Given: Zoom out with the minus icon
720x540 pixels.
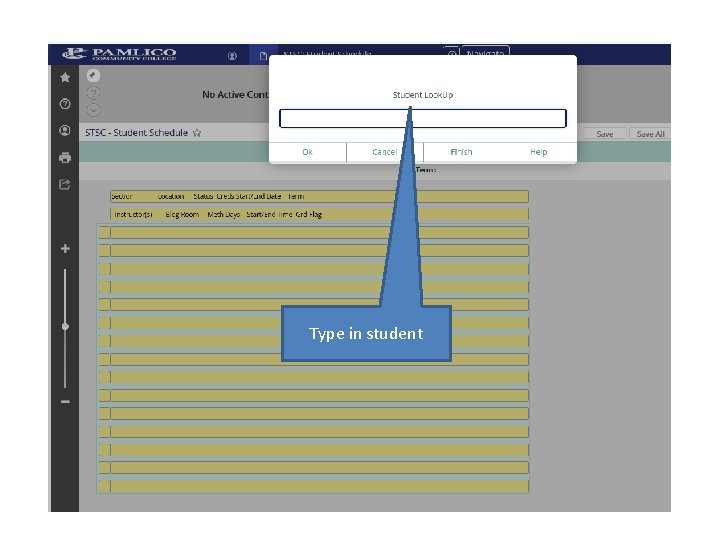Looking at the screenshot, I should 65,401.
